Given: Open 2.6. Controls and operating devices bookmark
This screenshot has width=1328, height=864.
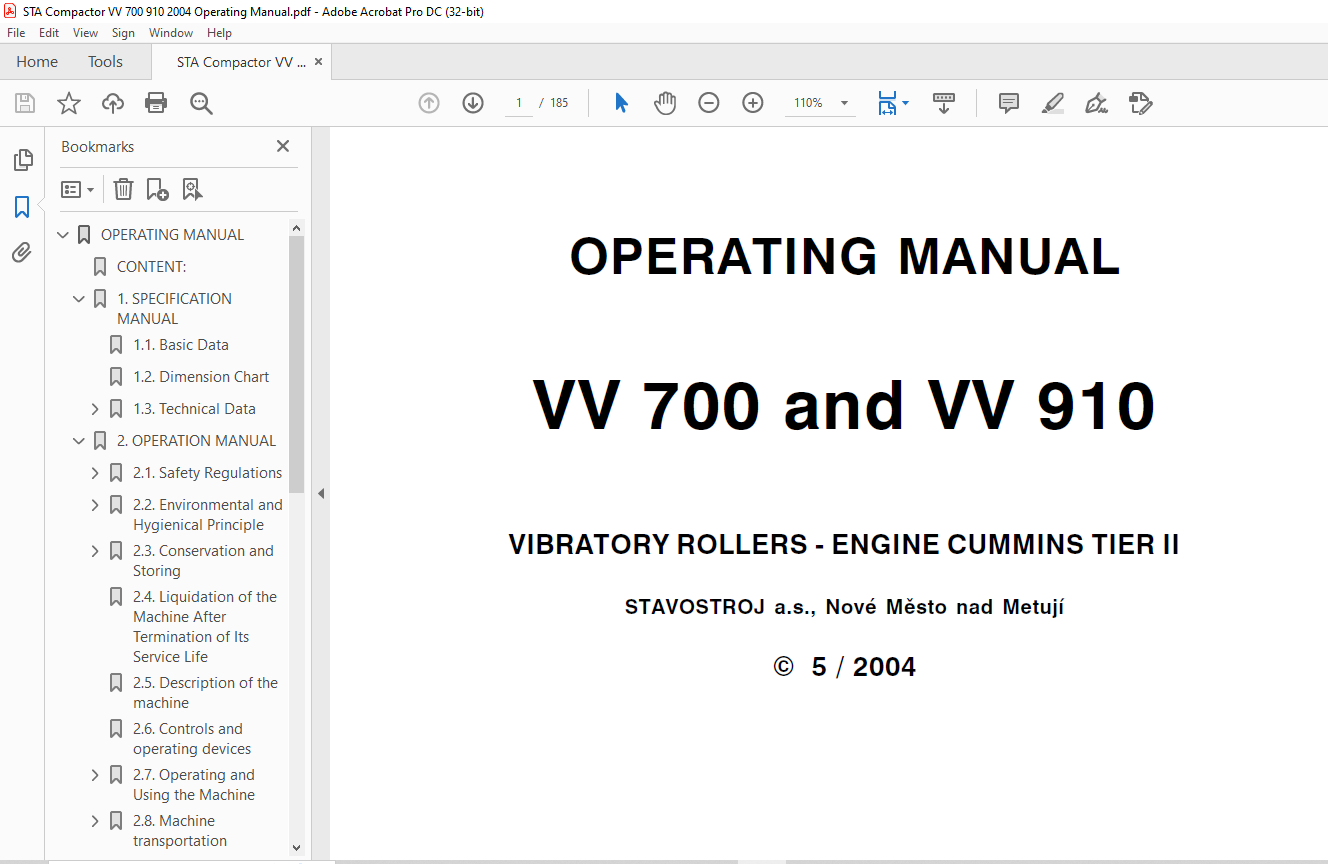Looking at the screenshot, I should click(192, 739).
